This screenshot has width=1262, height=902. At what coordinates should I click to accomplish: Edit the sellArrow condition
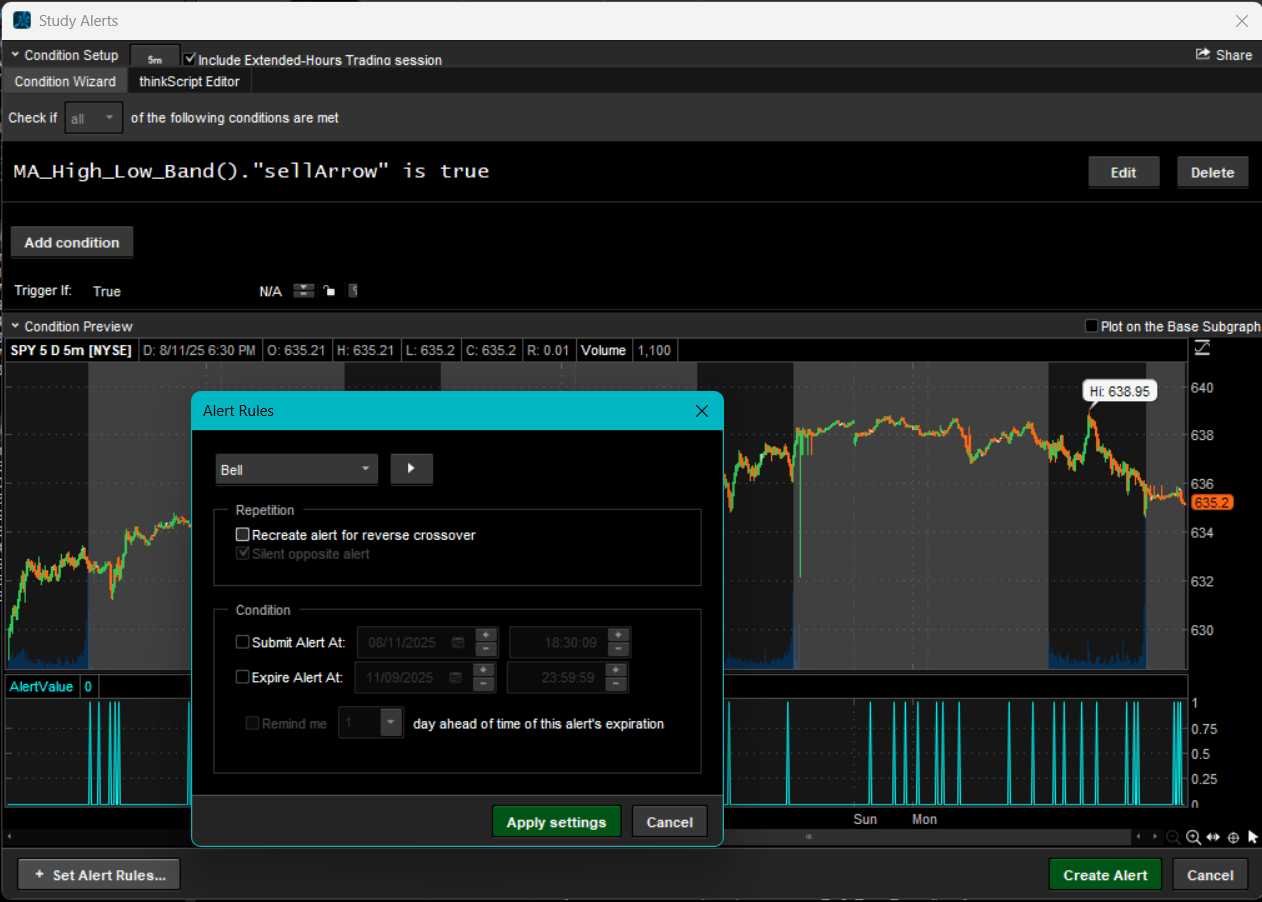pos(1124,172)
